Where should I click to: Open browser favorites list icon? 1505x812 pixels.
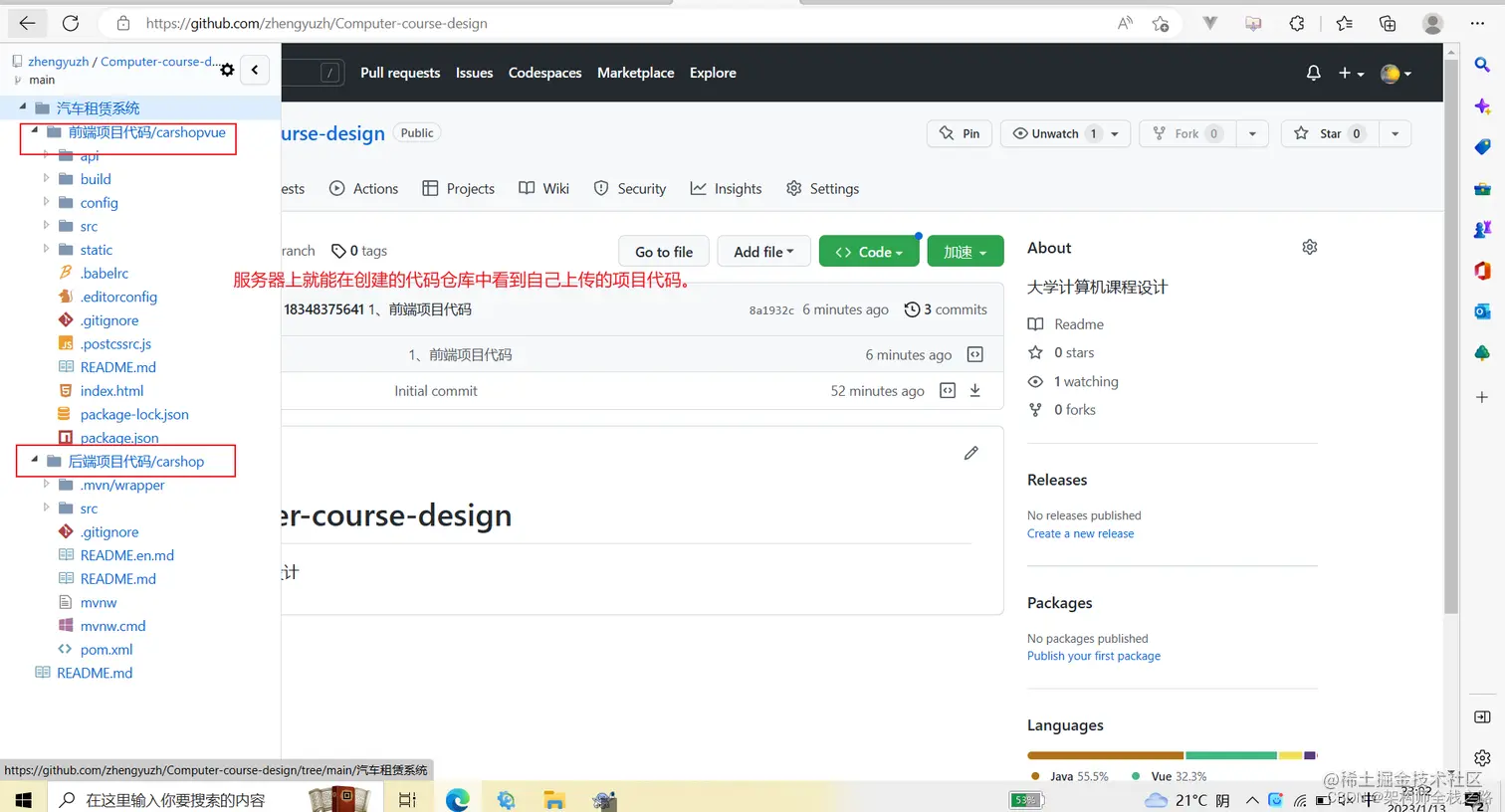pyautogui.click(x=1345, y=23)
